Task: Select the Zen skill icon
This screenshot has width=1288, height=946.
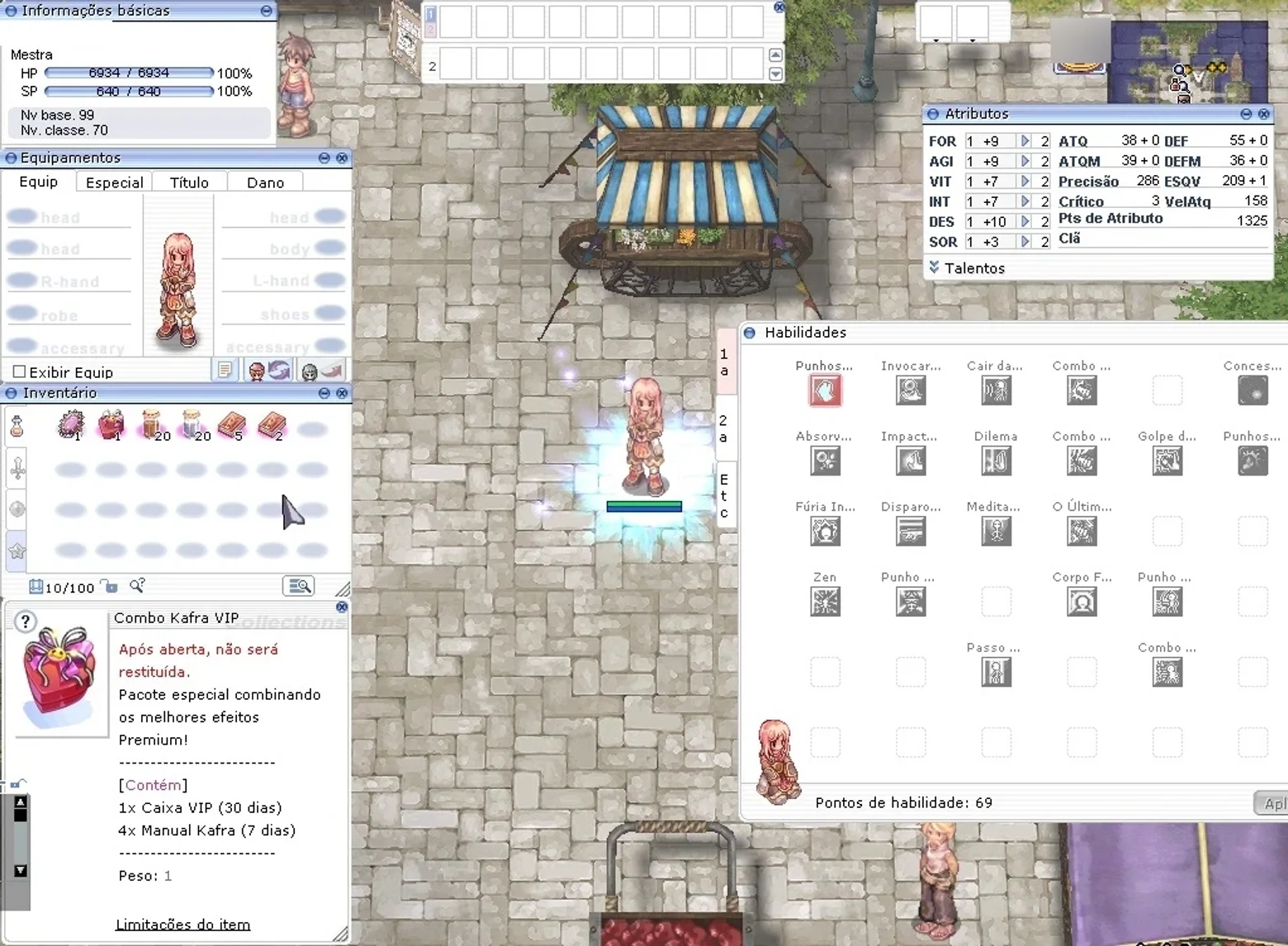Action: (x=826, y=602)
